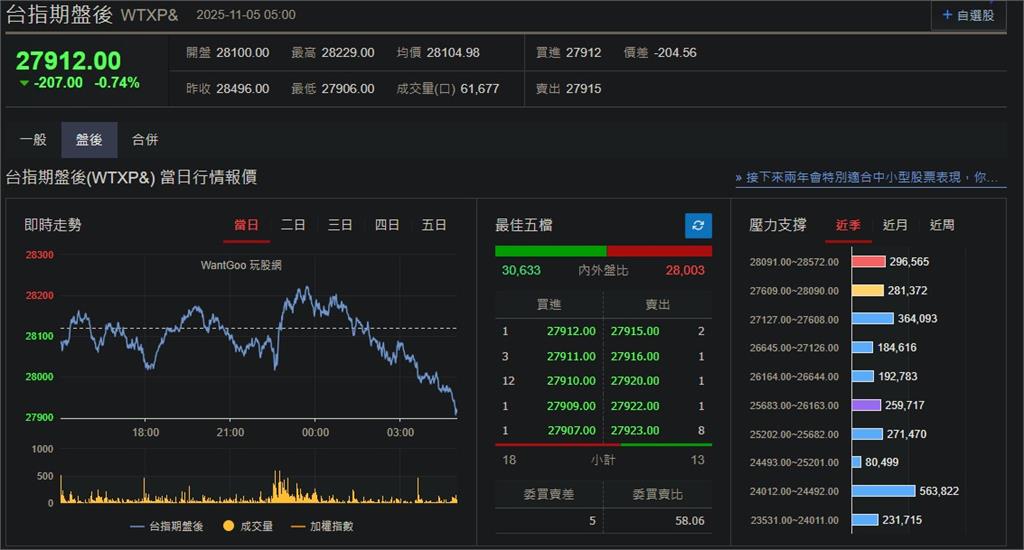Click the red 外盤 portion of ratio bar

(659, 251)
